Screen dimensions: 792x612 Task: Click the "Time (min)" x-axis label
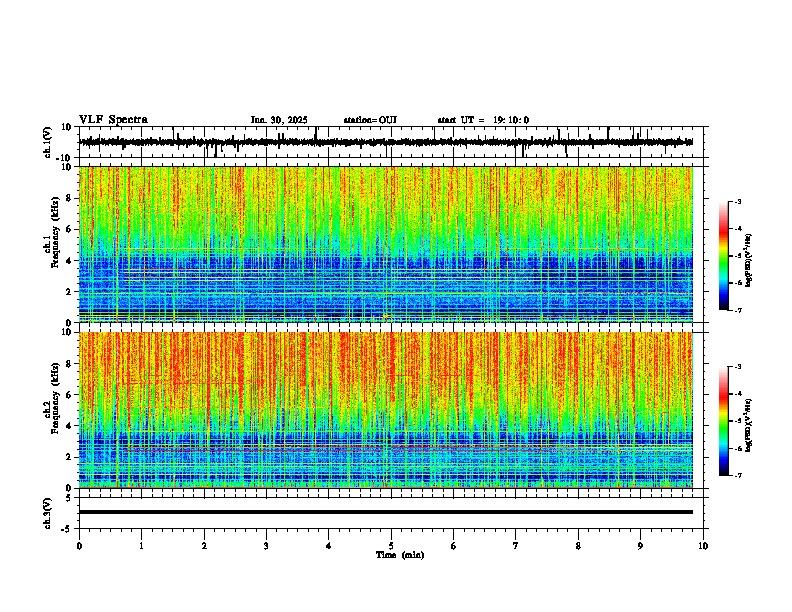click(x=400, y=555)
